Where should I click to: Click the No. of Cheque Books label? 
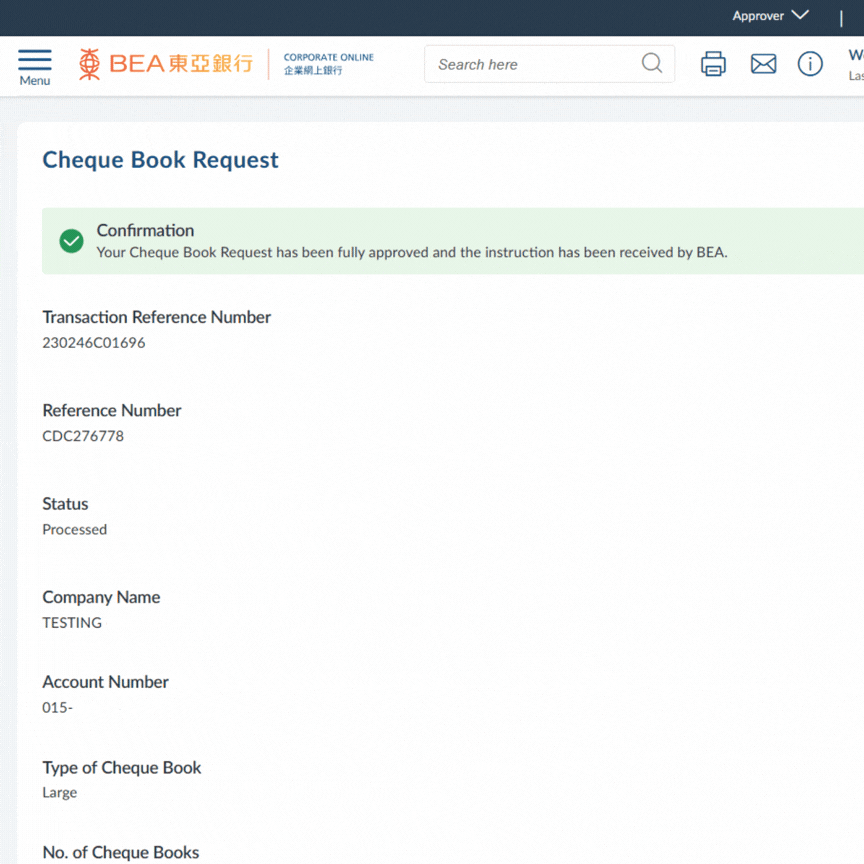(121, 852)
